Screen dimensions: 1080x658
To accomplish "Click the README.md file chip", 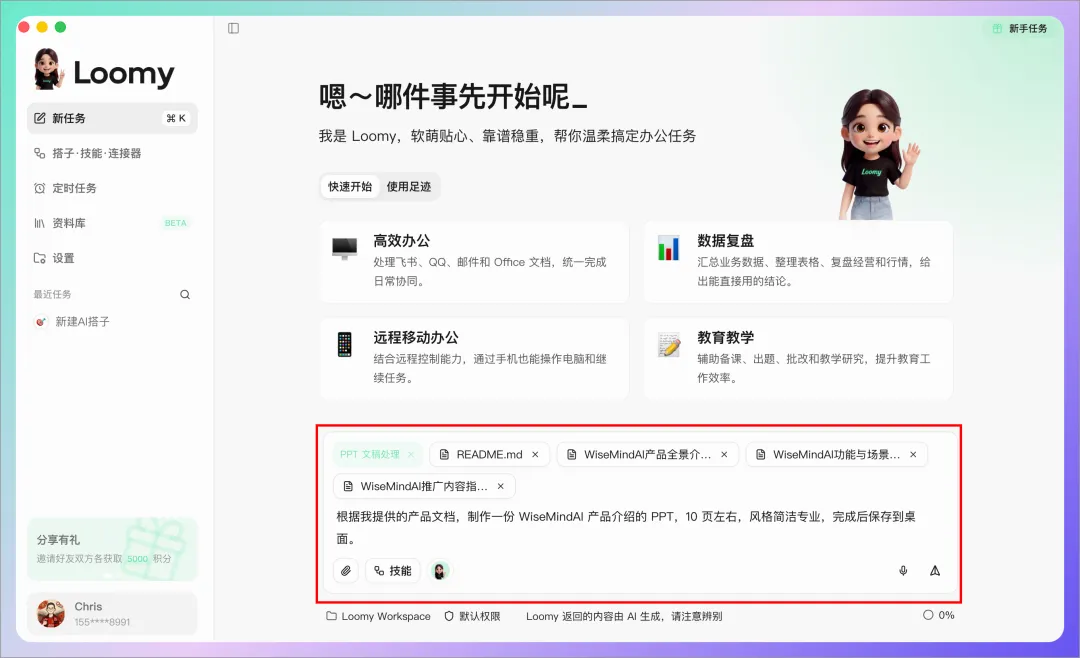I will click(x=489, y=455).
